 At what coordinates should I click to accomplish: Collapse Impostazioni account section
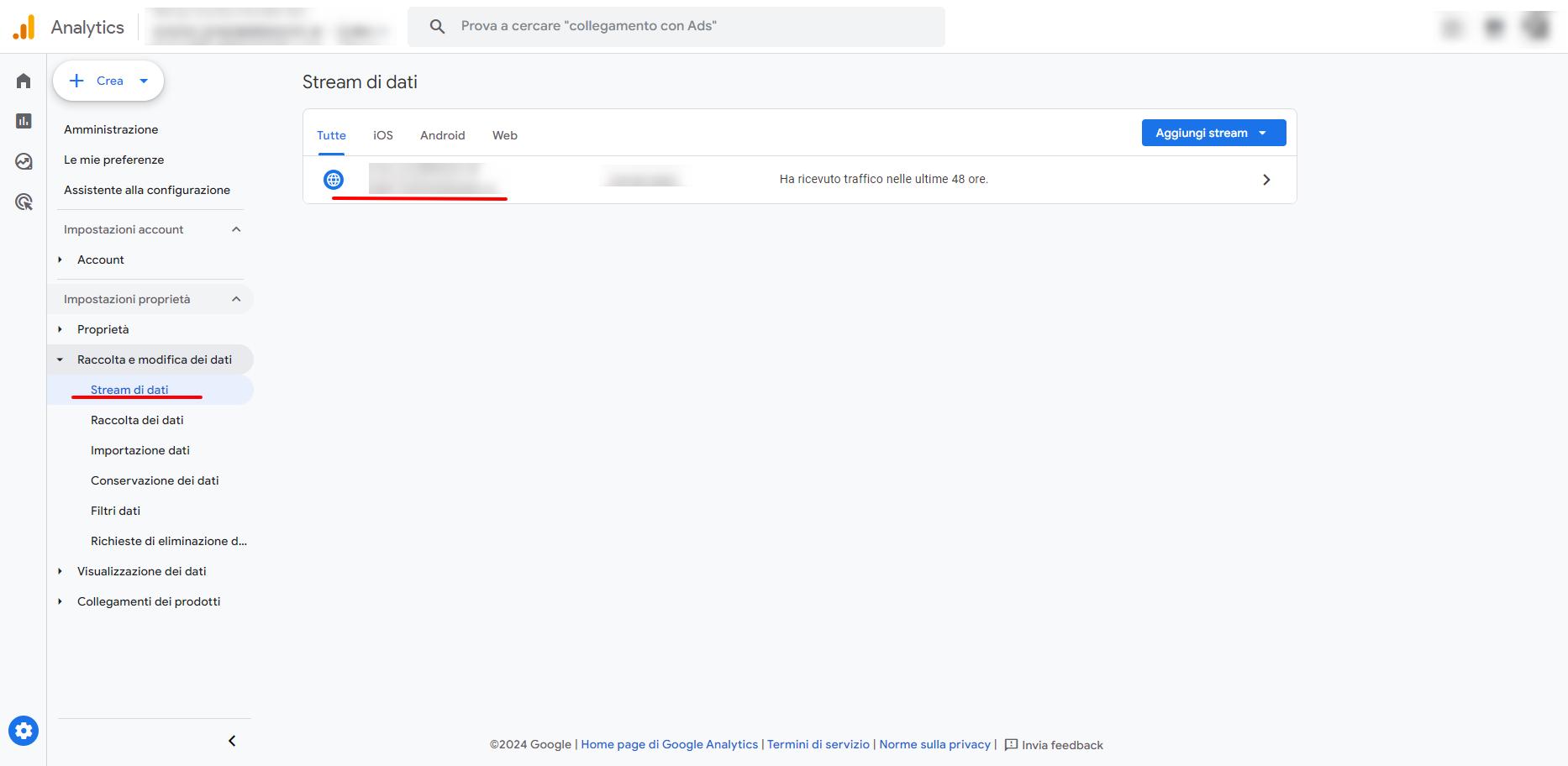tap(236, 229)
